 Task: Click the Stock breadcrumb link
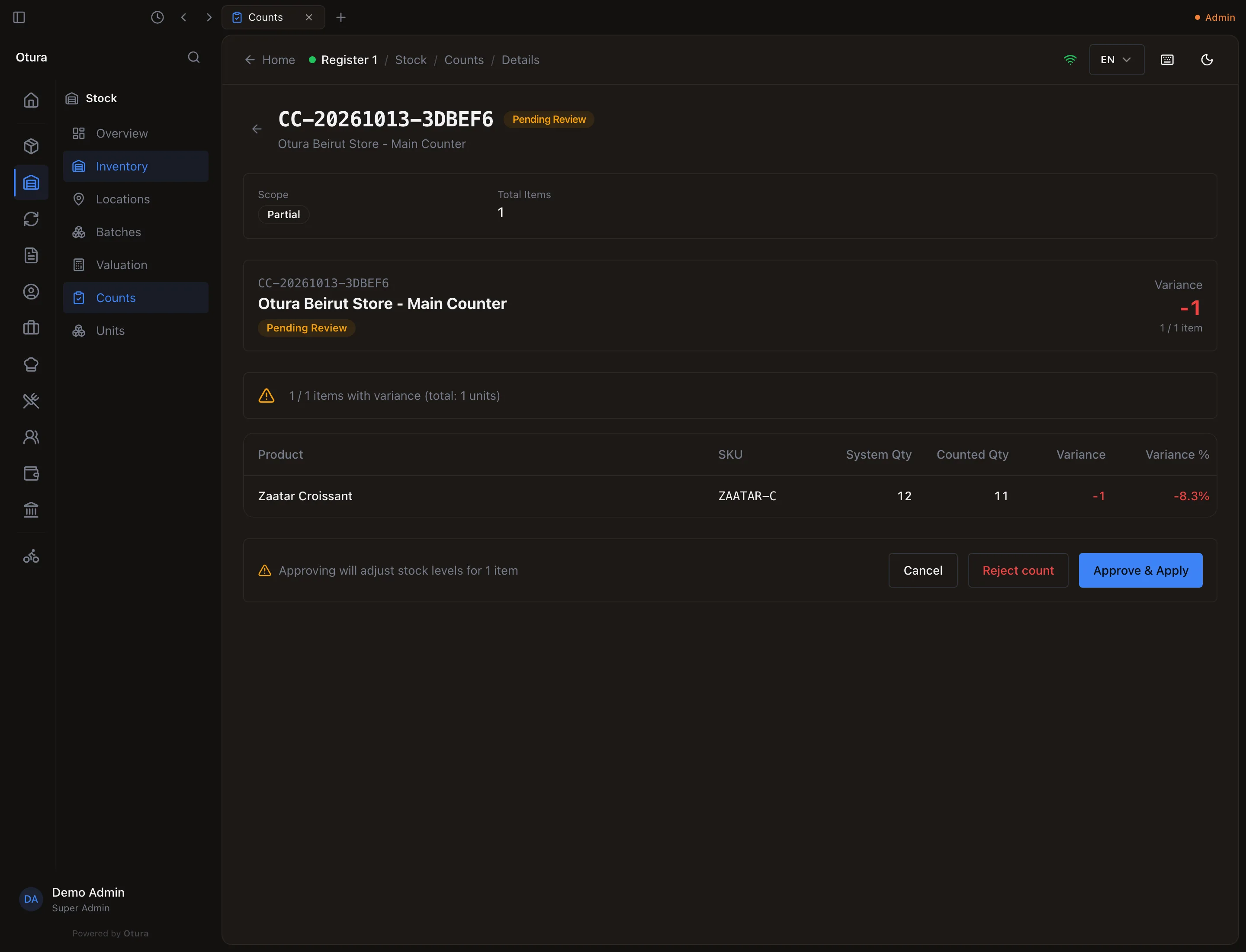410,60
